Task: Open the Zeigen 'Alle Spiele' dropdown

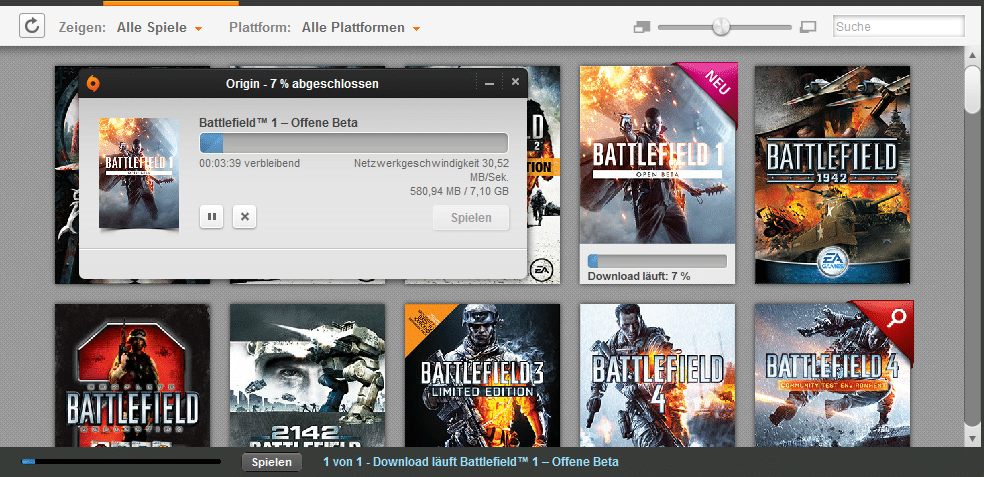Action: tap(160, 28)
